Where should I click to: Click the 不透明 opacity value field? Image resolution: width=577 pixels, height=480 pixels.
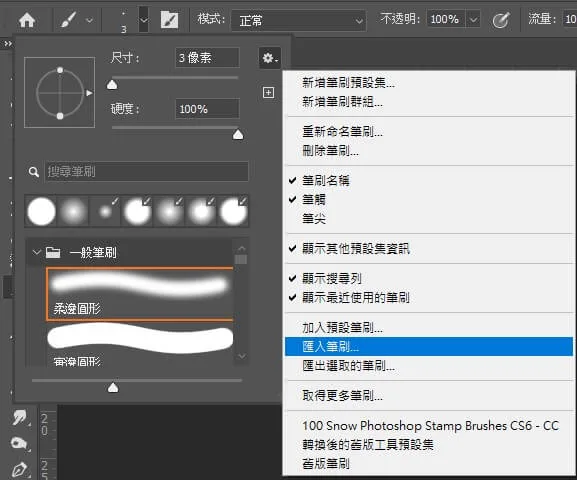(x=445, y=19)
